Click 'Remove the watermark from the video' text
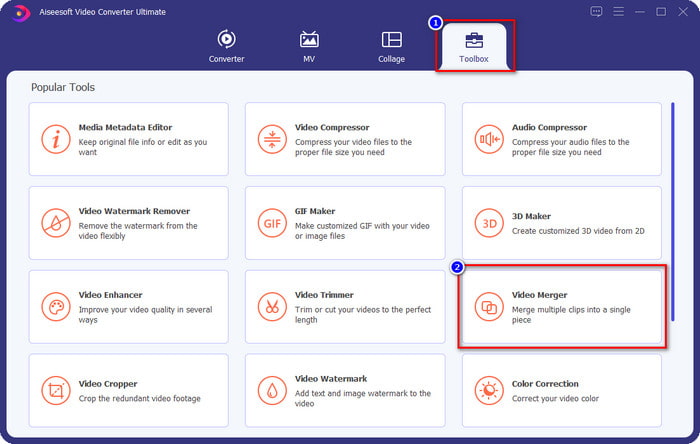700x444 pixels. pos(138,231)
